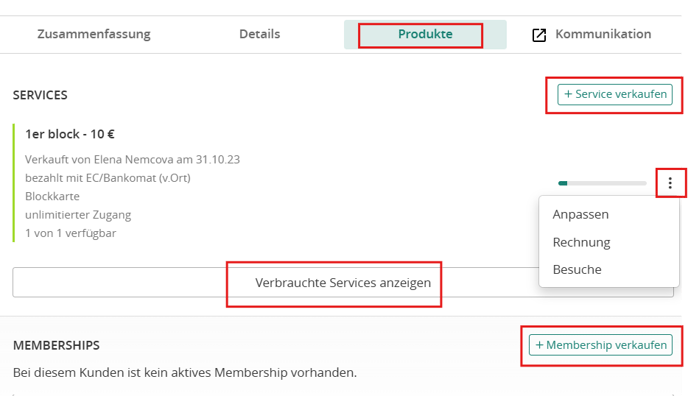Open the three-dot options menu
The image size is (688, 396).
(670, 183)
